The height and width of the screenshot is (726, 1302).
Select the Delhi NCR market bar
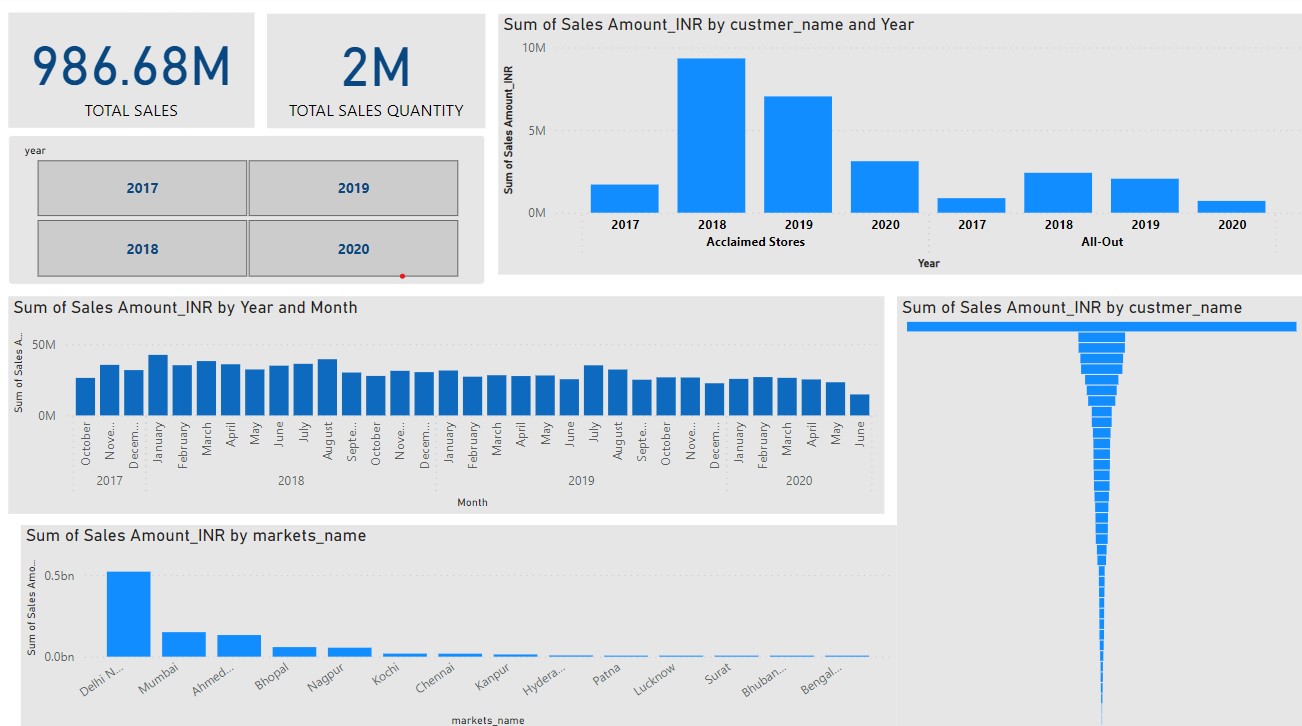point(129,614)
